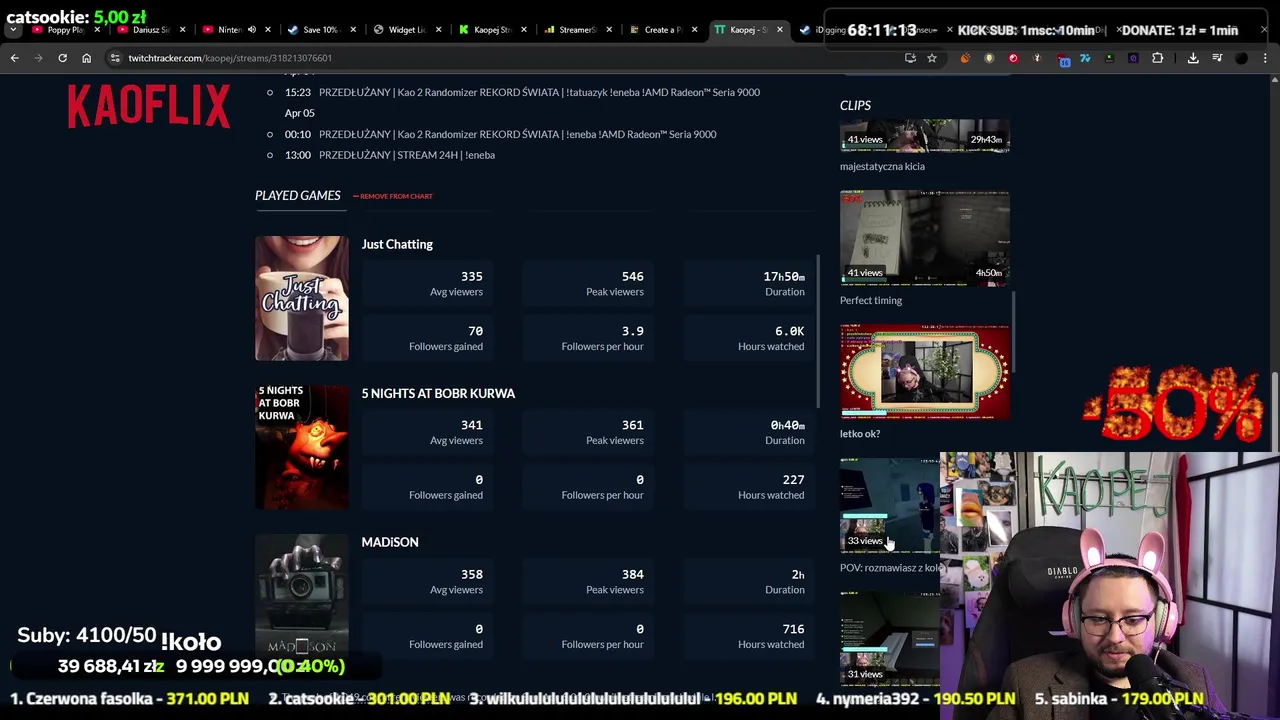Screen dimensions: 1280x720
Task: Open the 'letko ok?' clip title
Action: 860,434
